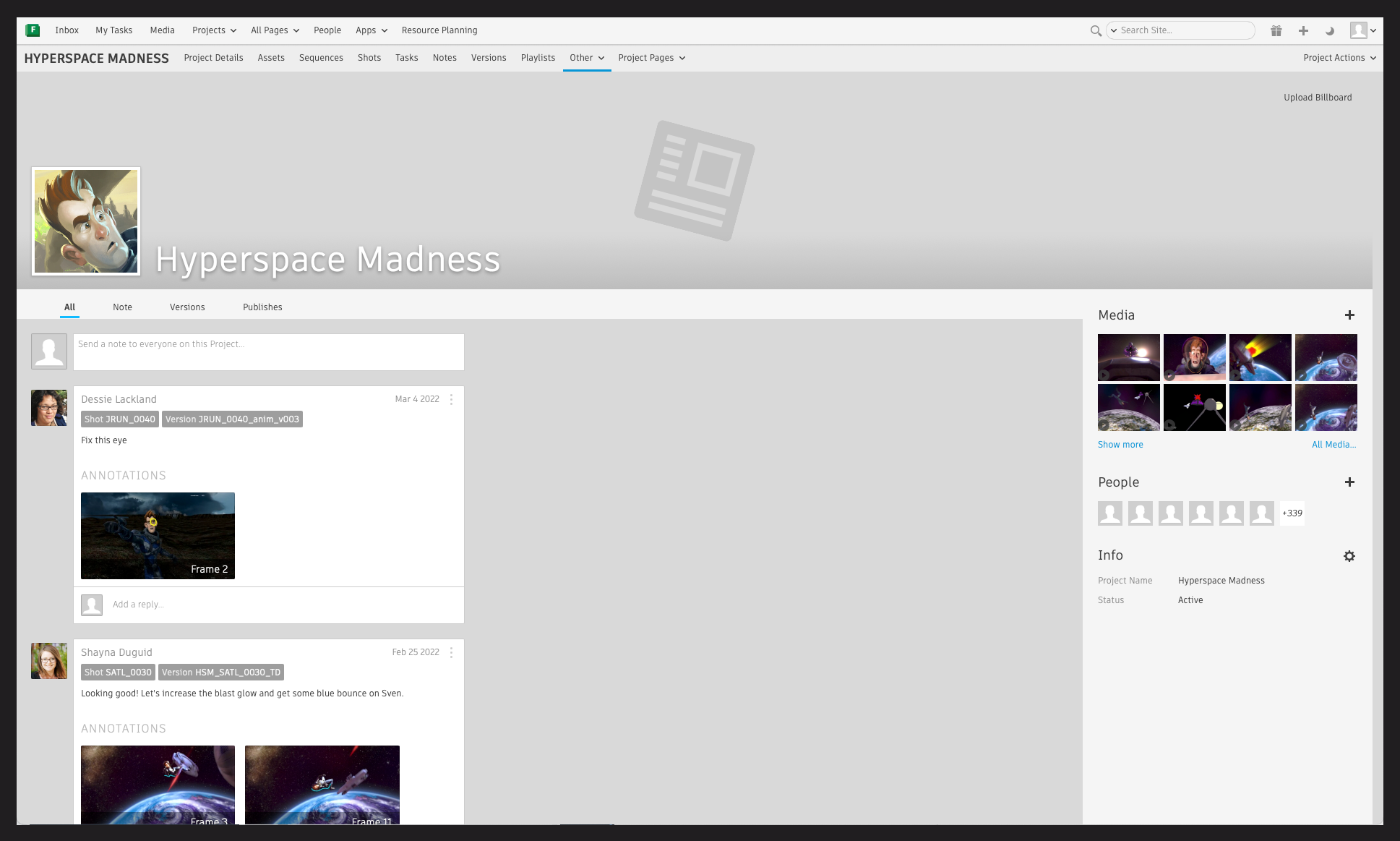Open Dessie Lackland note options menu

point(451,399)
